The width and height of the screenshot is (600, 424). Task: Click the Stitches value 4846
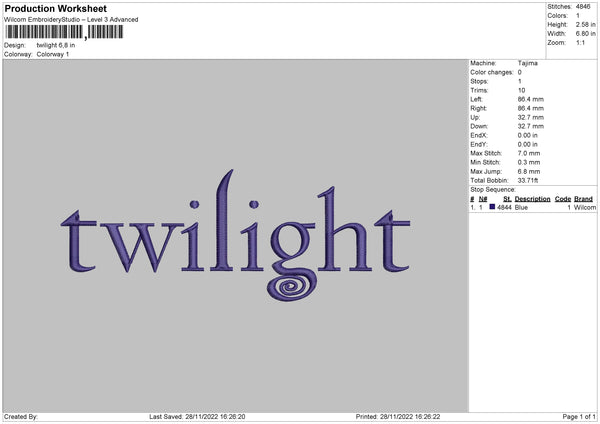point(583,7)
